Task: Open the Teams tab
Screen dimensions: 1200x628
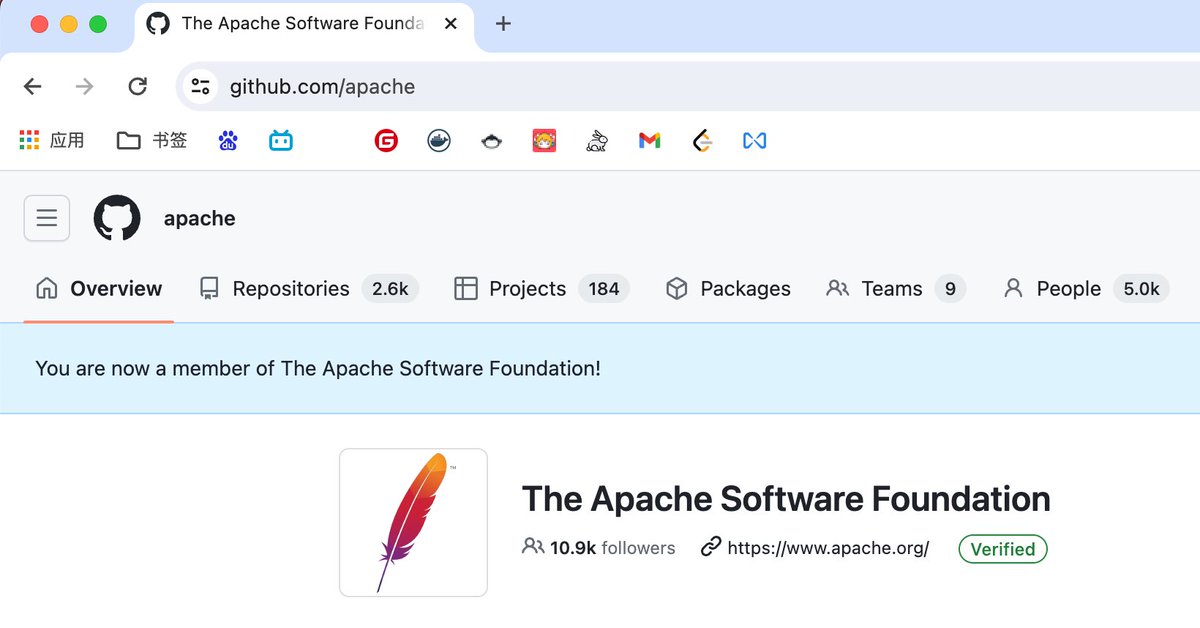Action: click(x=896, y=289)
